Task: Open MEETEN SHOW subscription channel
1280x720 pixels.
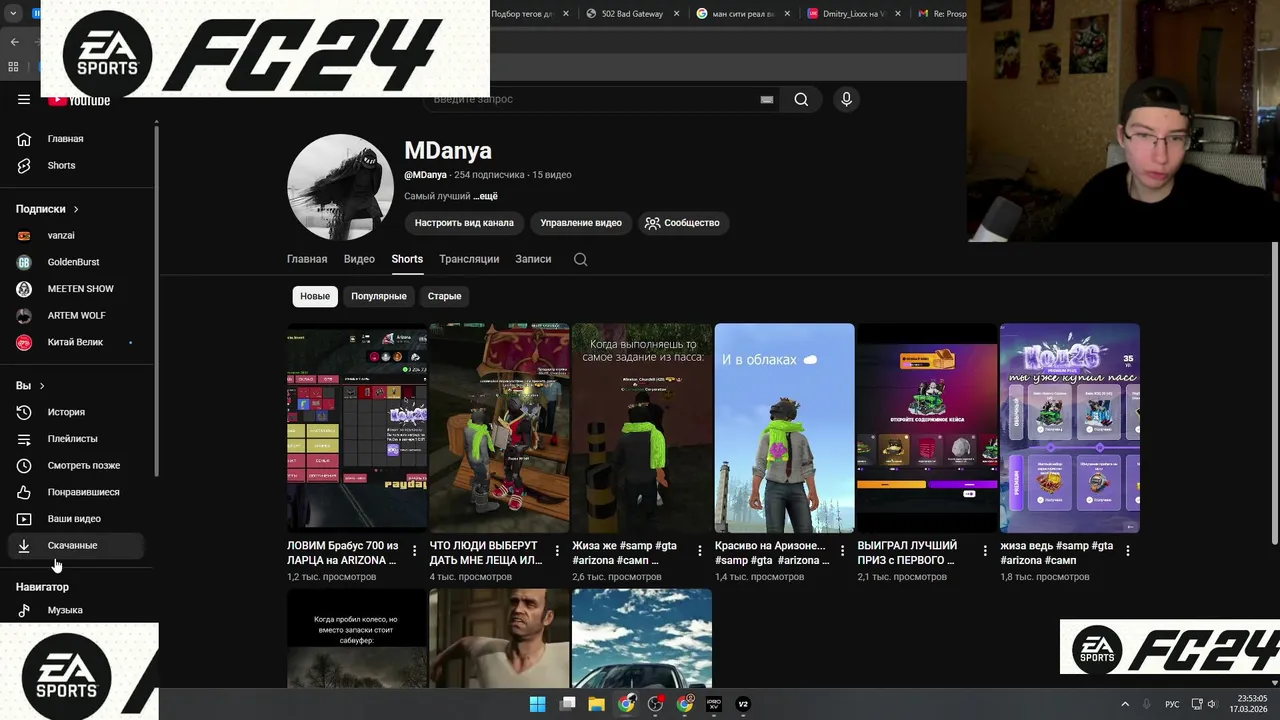Action: click(x=78, y=289)
